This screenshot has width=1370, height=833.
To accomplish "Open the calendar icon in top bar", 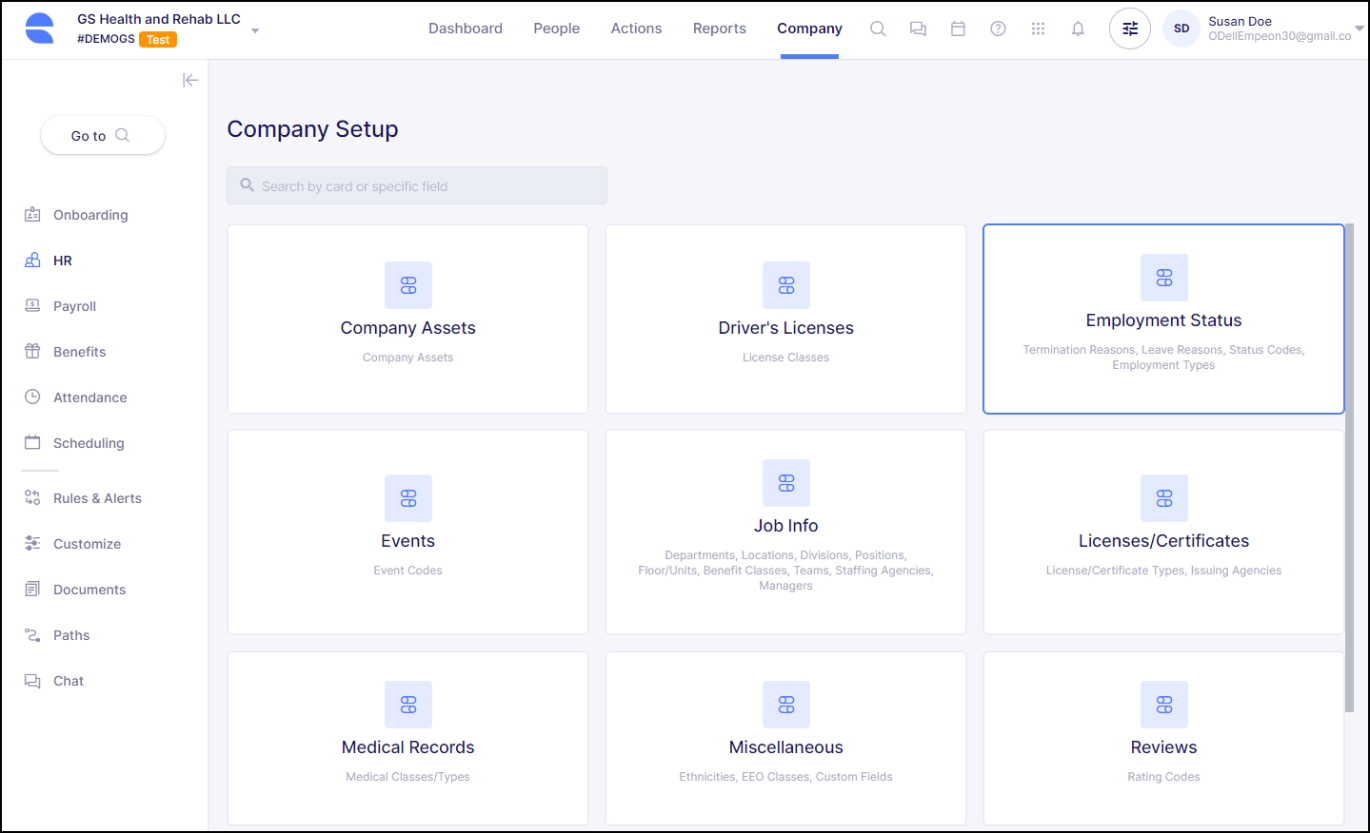I will pyautogui.click(x=958, y=29).
